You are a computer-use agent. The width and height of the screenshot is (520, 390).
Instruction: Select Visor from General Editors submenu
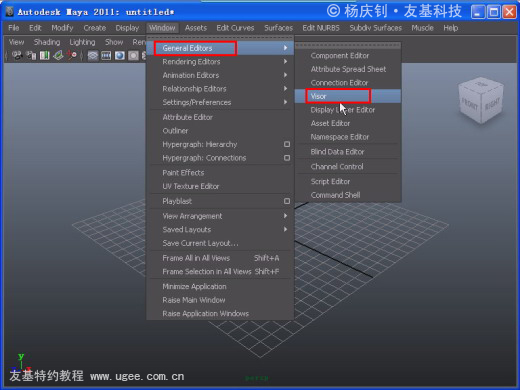[x=348, y=96]
